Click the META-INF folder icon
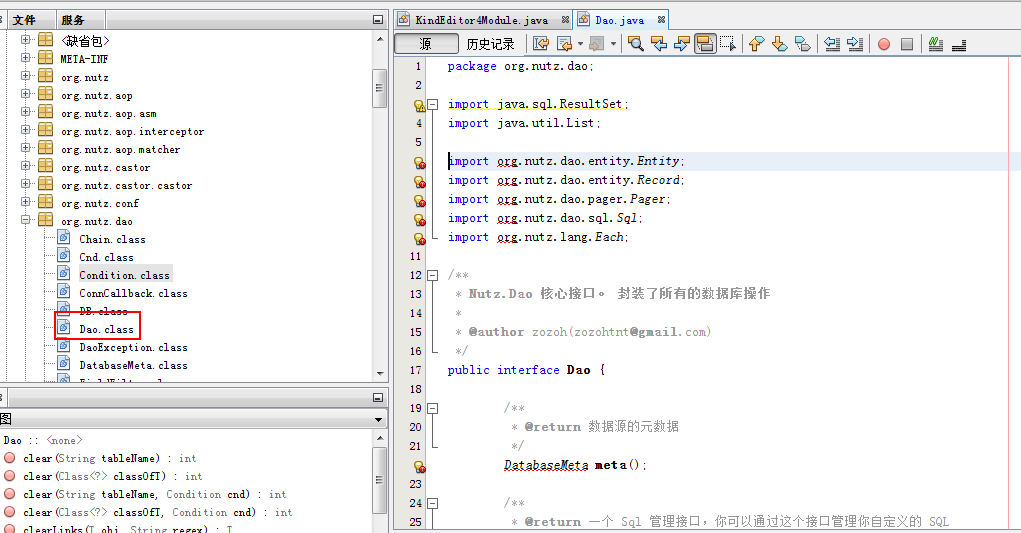 tap(46, 58)
